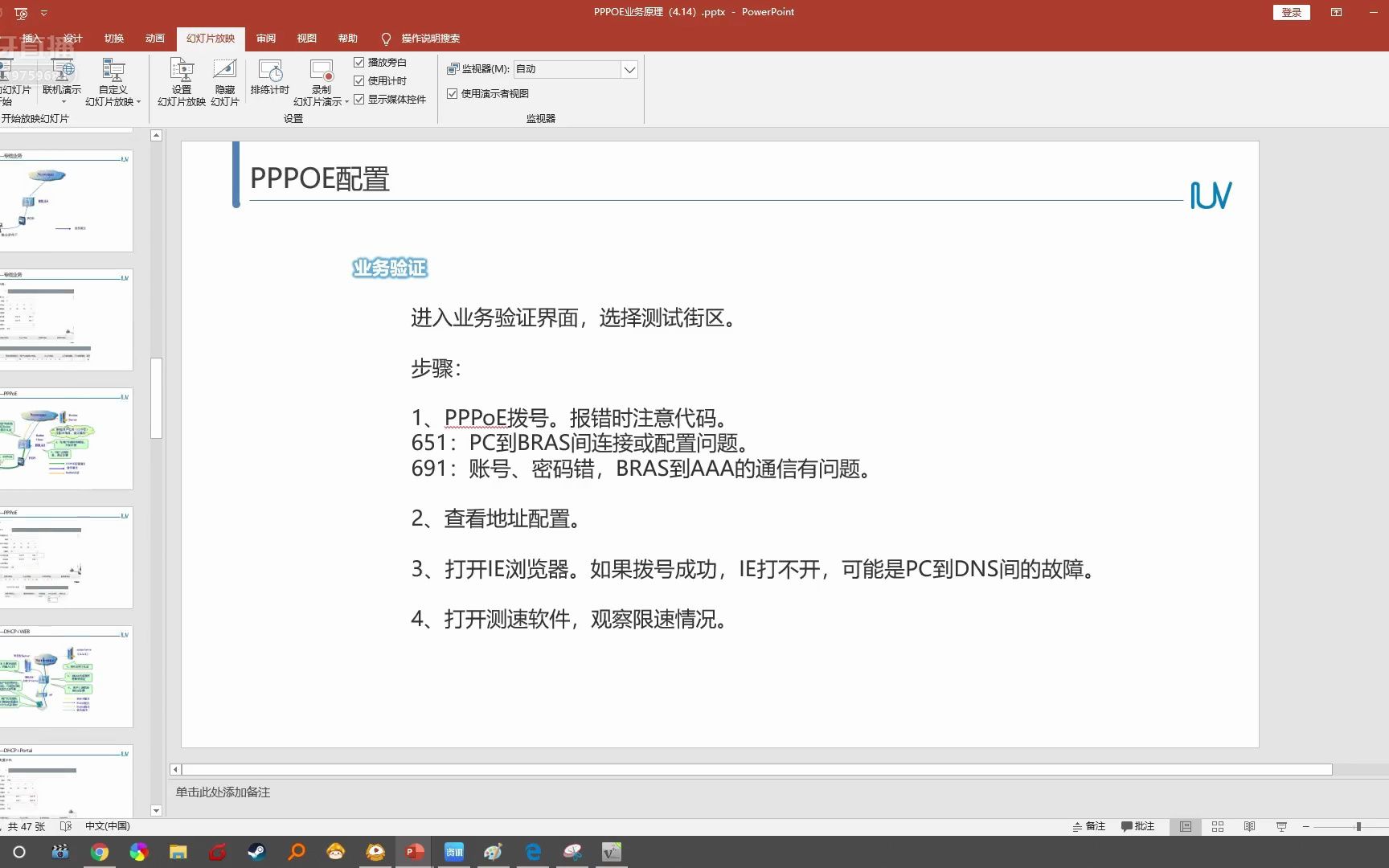The width and height of the screenshot is (1389, 868).
Task: Select the DHCP+WEB slide thumbnail
Action: pyautogui.click(x=66, y=677)
